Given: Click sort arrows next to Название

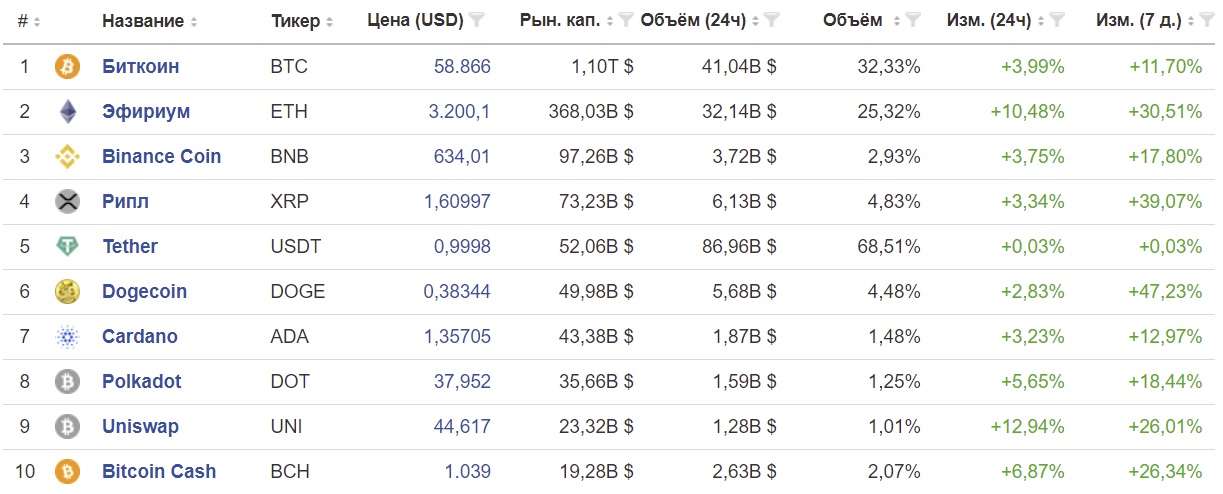Looking at the screenshot, I should point(194,22).
